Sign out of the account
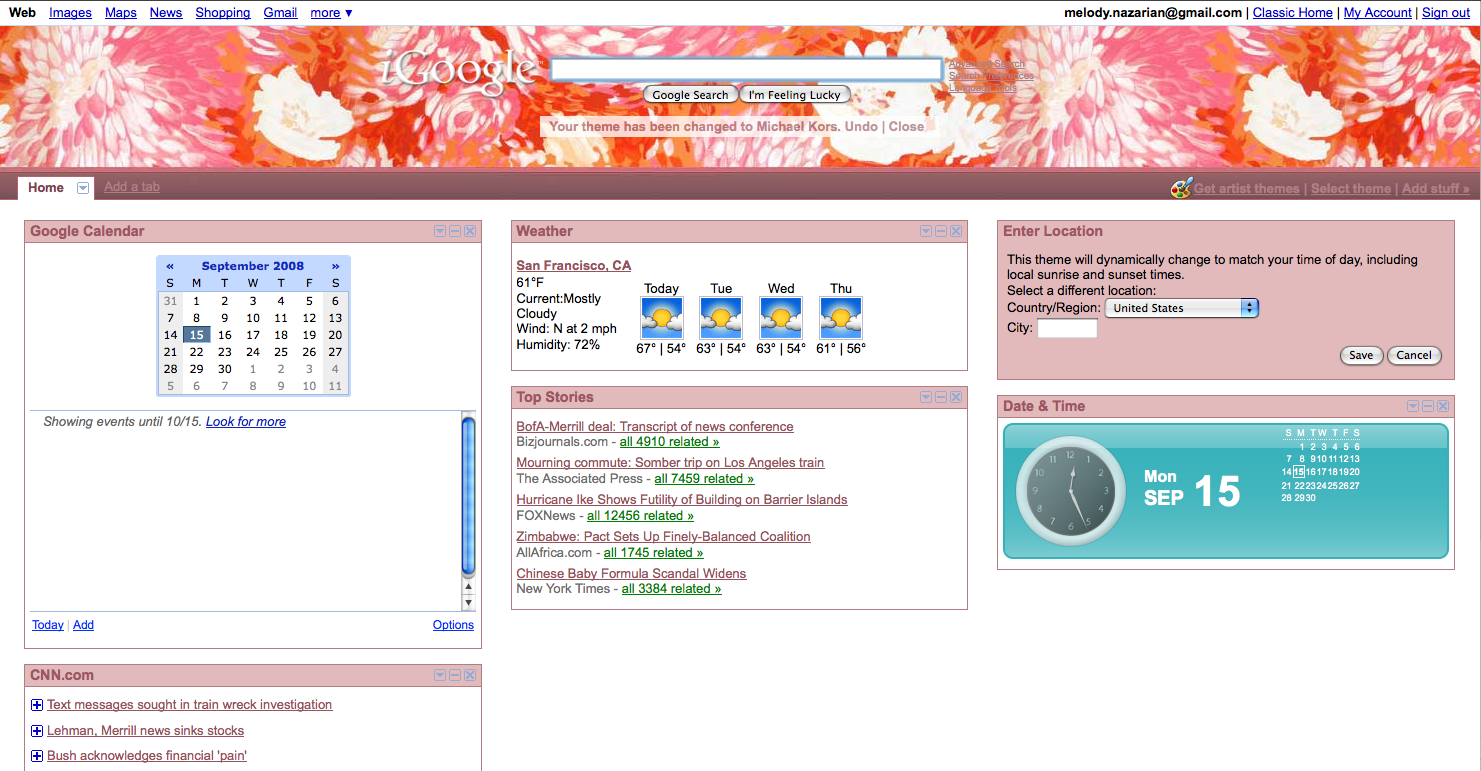This screenshot has width=1481, height=771. coord(1446,12)
